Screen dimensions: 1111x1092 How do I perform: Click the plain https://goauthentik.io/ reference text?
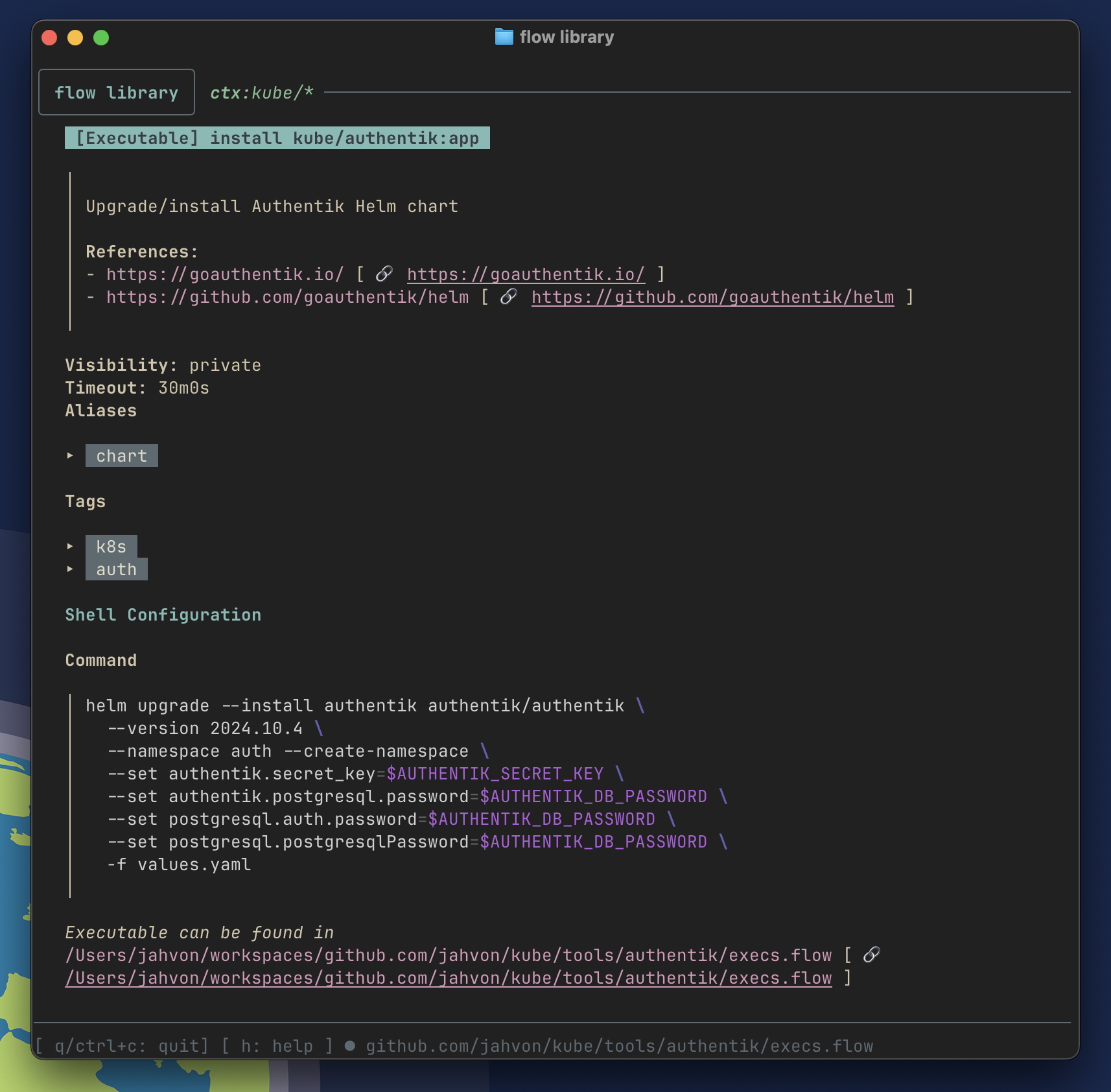pyautogui.click(x=225, y=274)
